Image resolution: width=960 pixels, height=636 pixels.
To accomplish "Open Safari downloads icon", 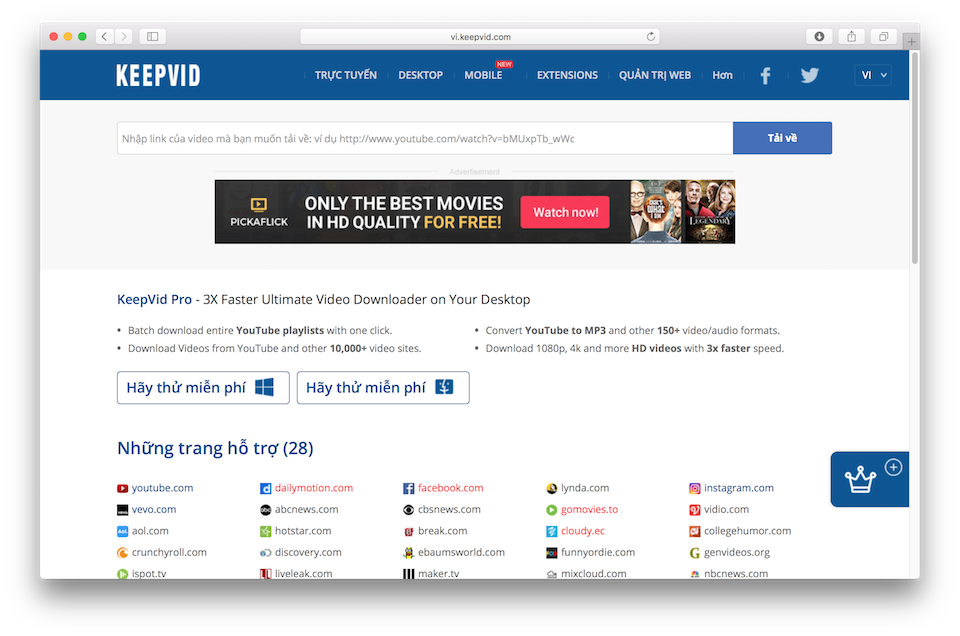I will pos(819,37).
